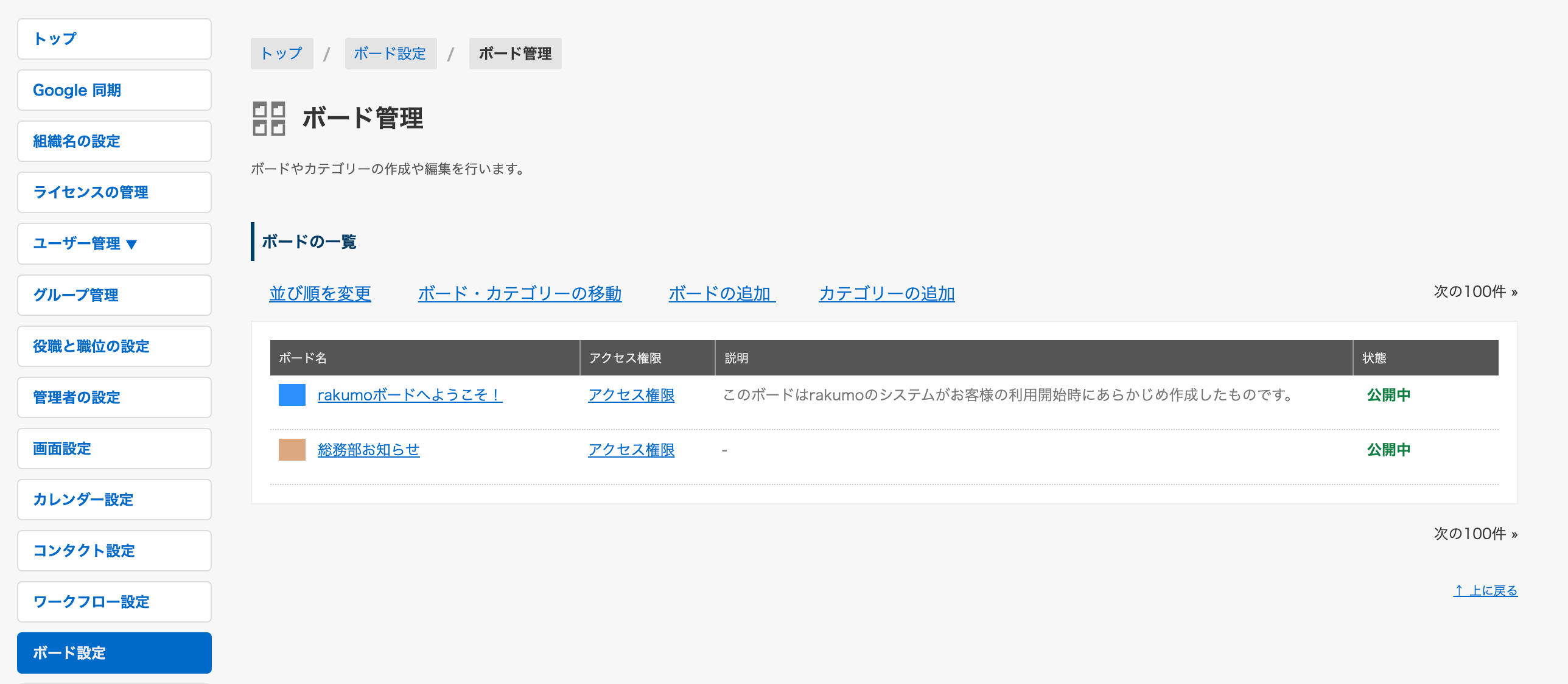Image resolution: width=1568 pixels, height=684 pixels.
Task: Click 次の100件 above the board table
Action: coord(1475,291)
